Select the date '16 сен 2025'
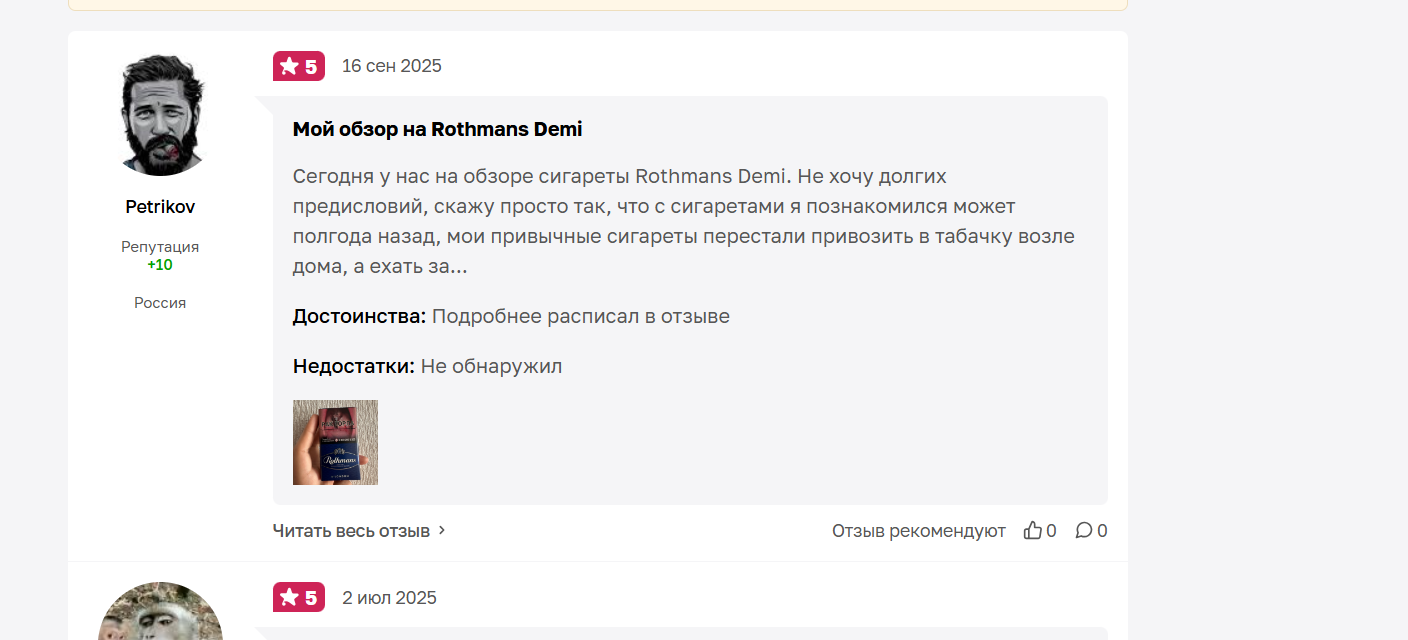This screenshot has height=640, width=1408. pos(392,66)
